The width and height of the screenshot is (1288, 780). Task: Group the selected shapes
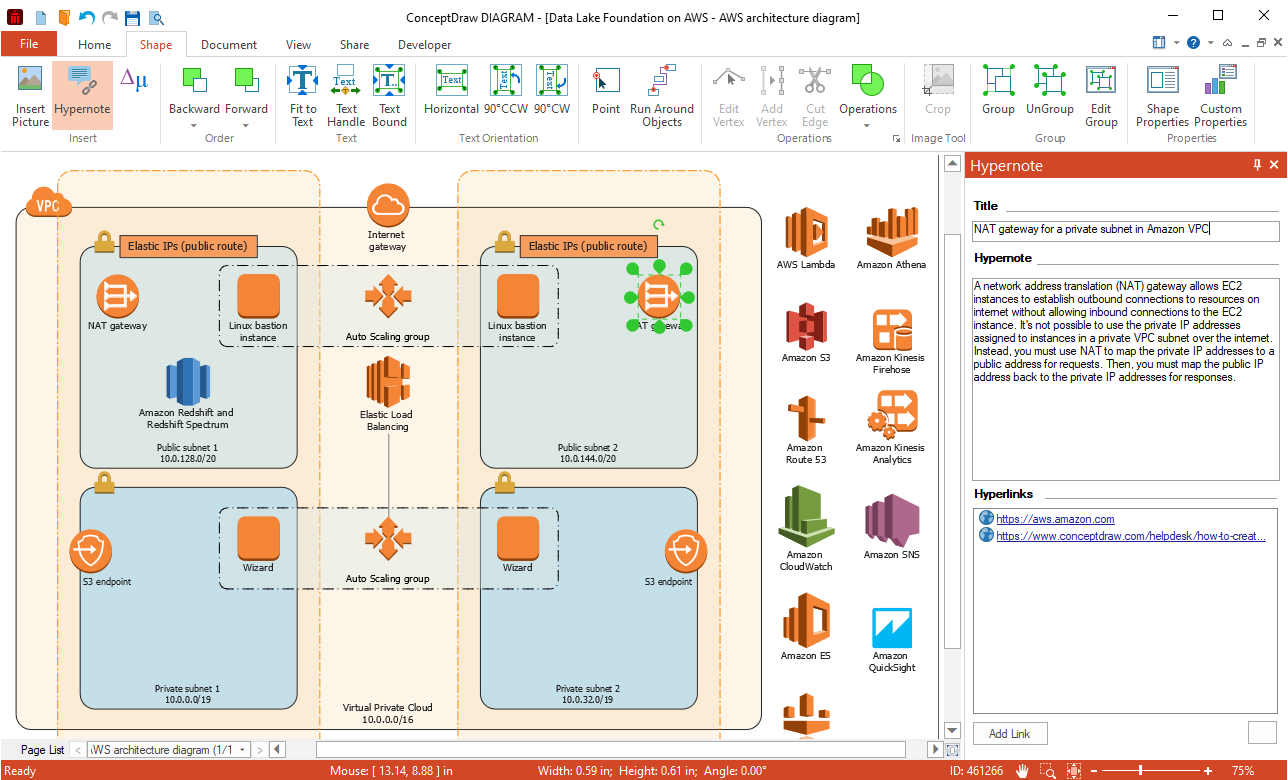coord(998,90)
